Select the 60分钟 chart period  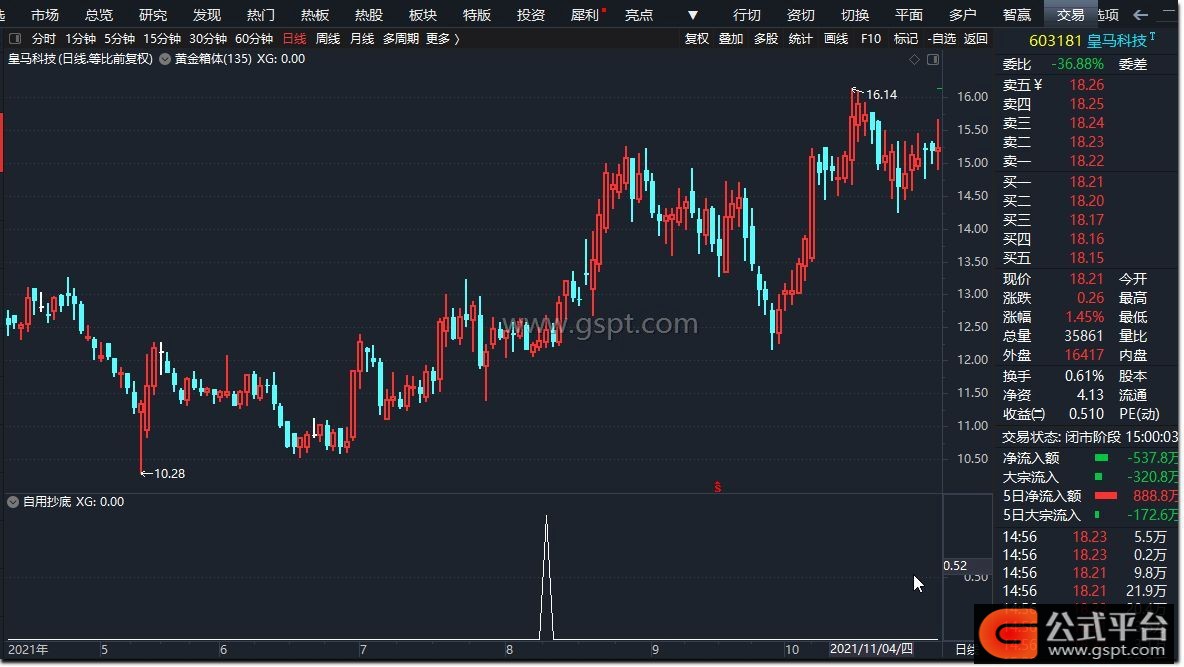(254, 39)
